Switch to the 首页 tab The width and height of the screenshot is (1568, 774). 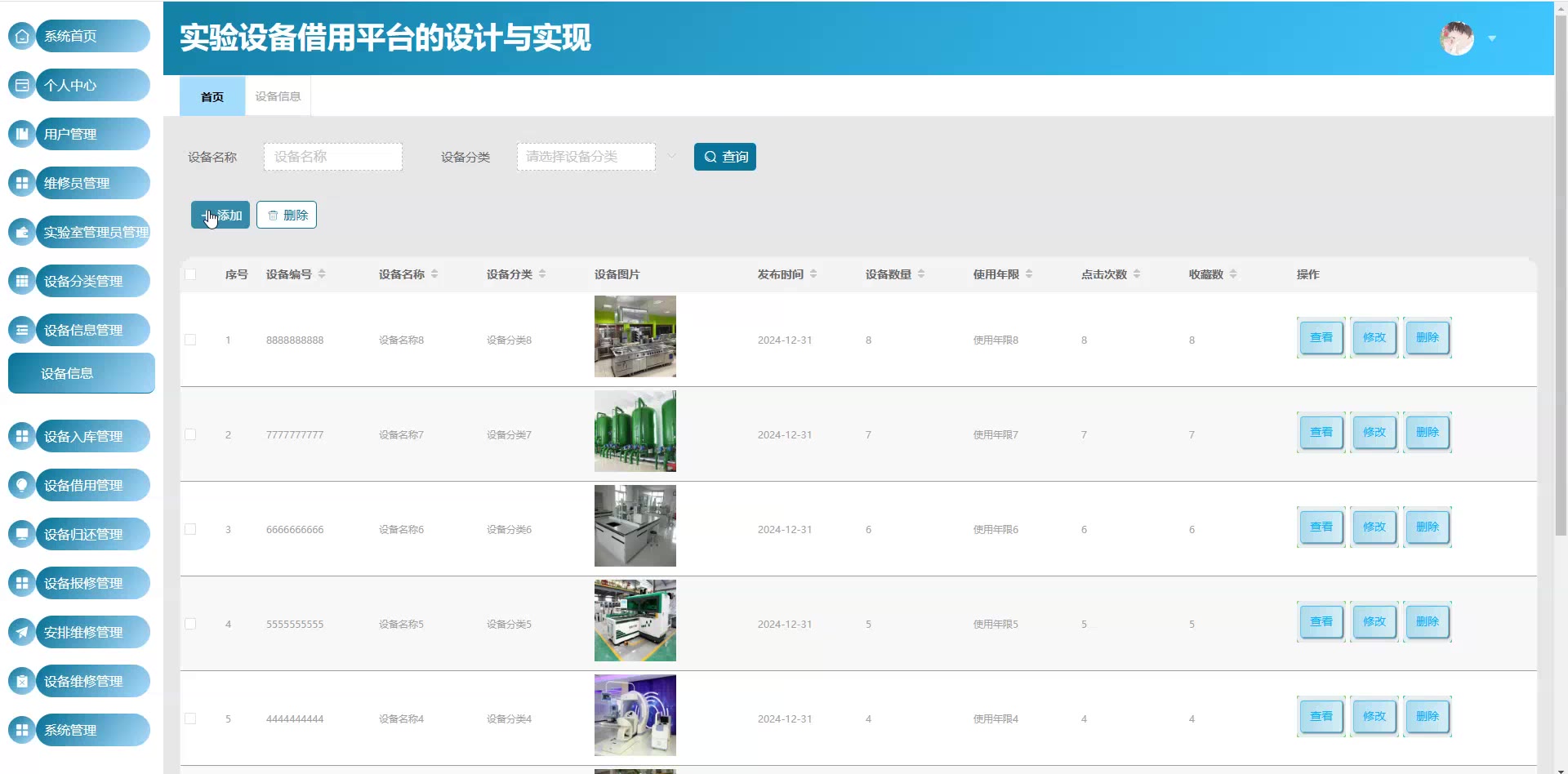click(x=212, y=96)
